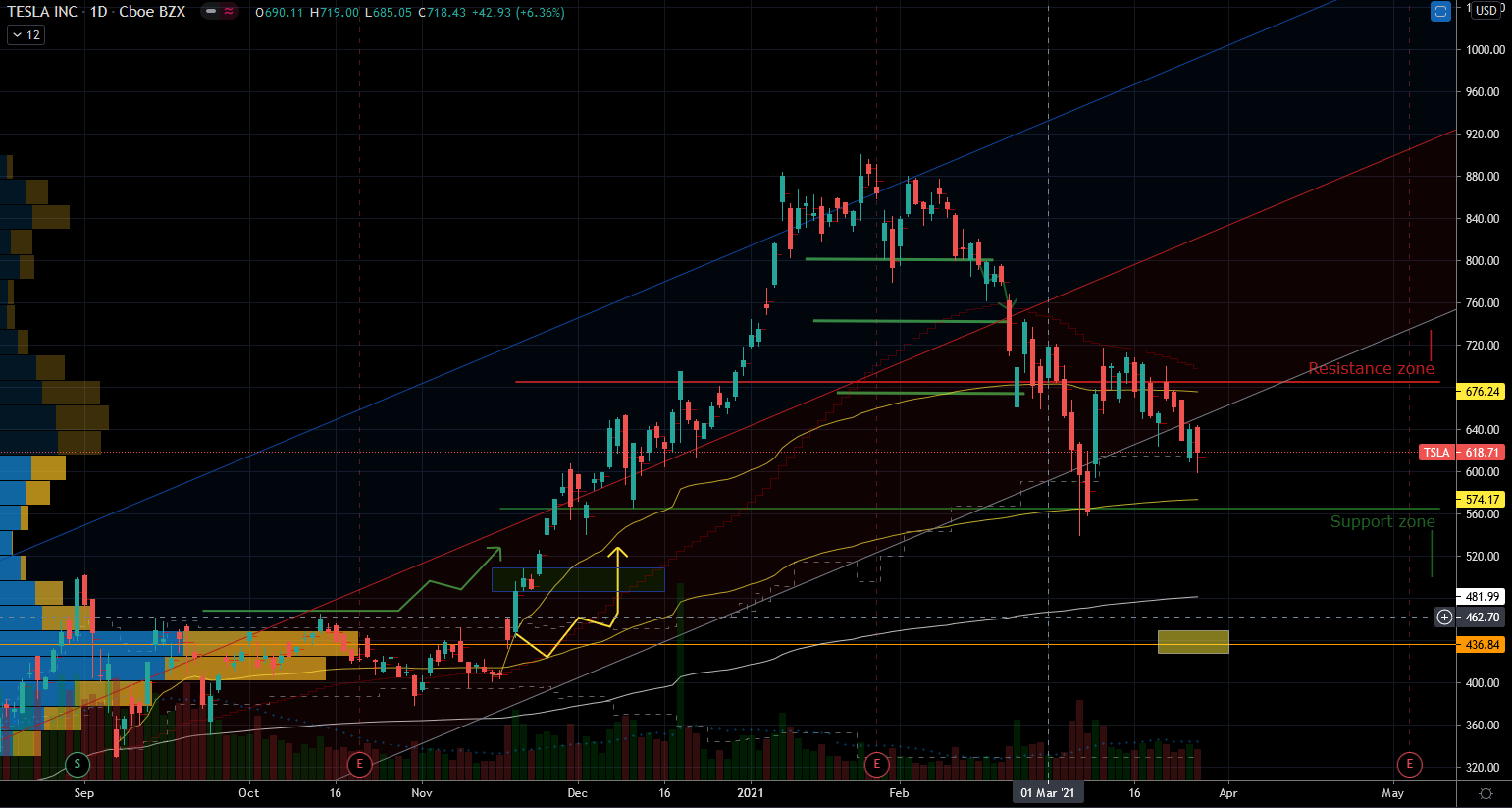The image size is (1512, 808).
Task: Click the yellow 676.24 price axis label
Action: pyautogui.click(x=1482, y=392)
